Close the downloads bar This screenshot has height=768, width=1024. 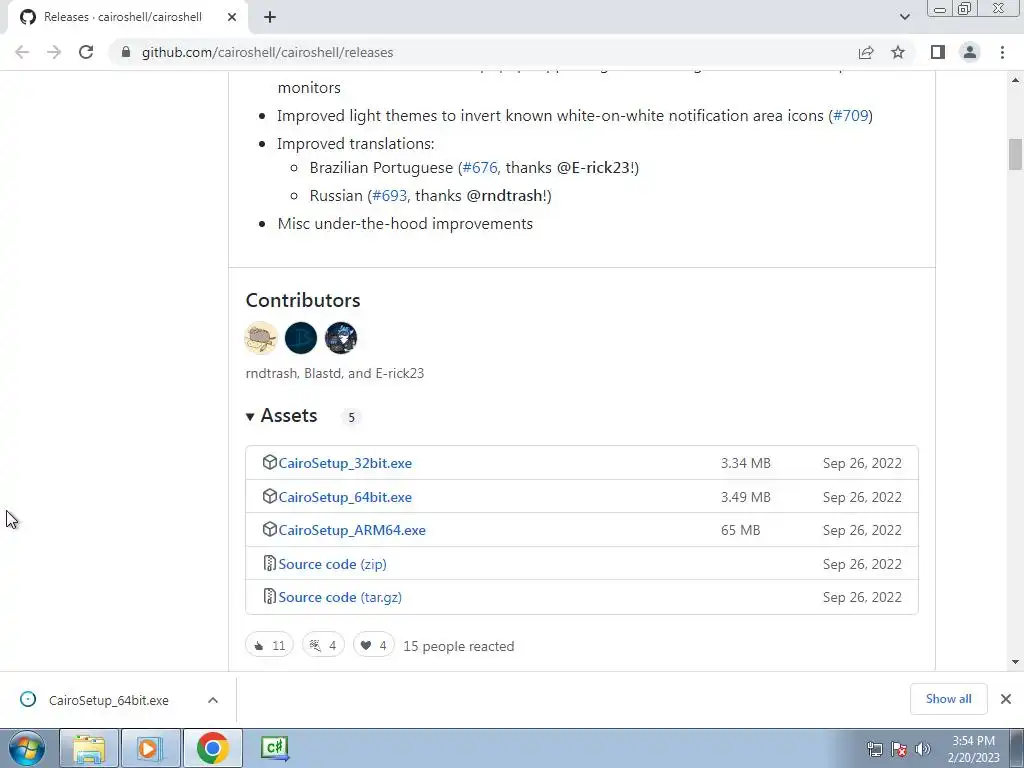pyautogui.click(x=1006, y=699)
